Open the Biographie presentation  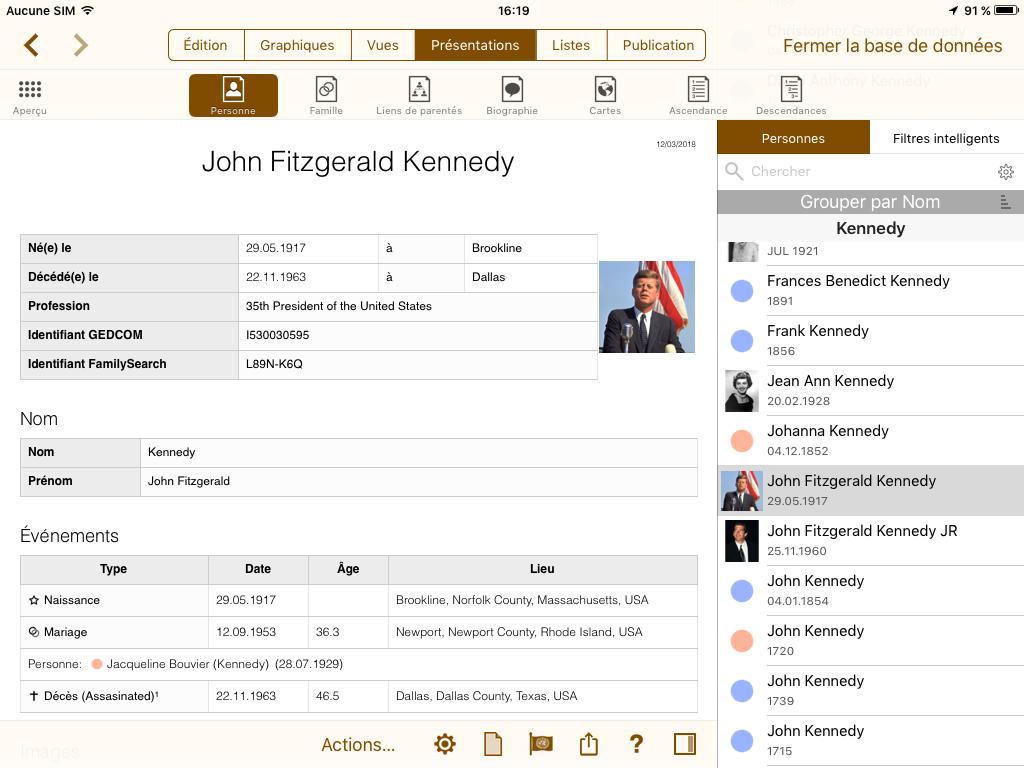pyautogui.click(x=512, y=95)
